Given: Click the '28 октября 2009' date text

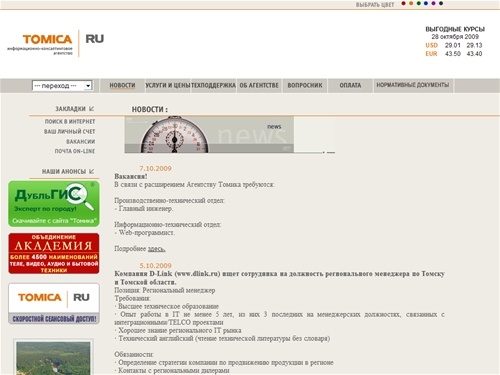Looking at the screenshot, I should point(455,37).
